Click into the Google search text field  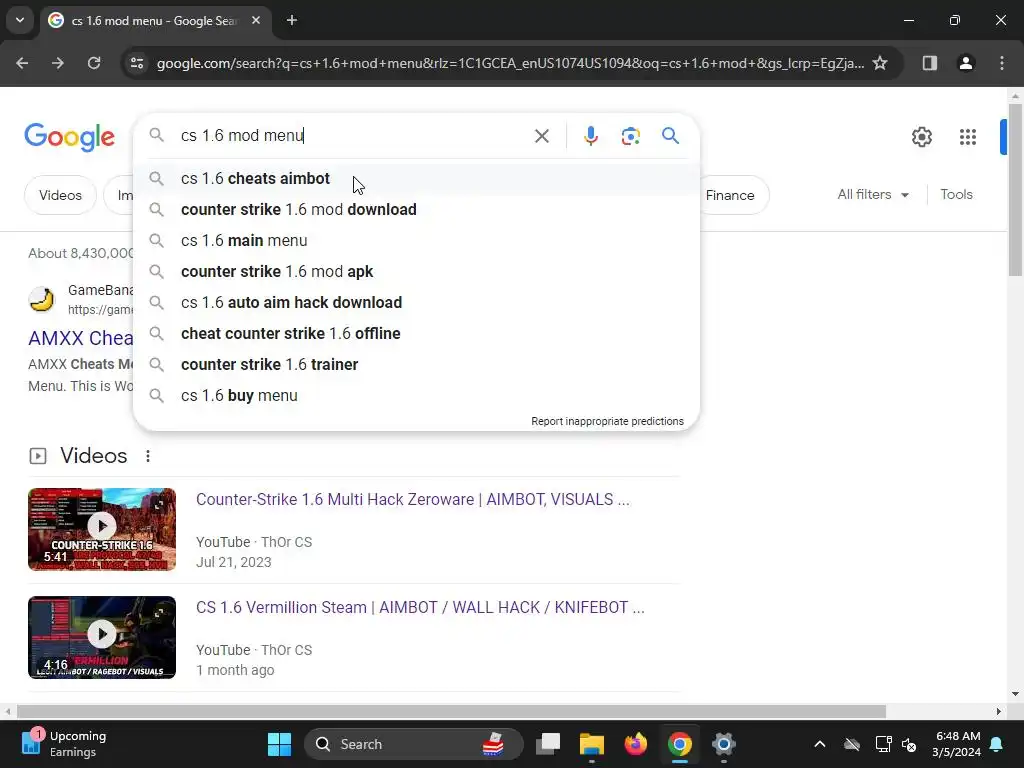click(353, 136)
